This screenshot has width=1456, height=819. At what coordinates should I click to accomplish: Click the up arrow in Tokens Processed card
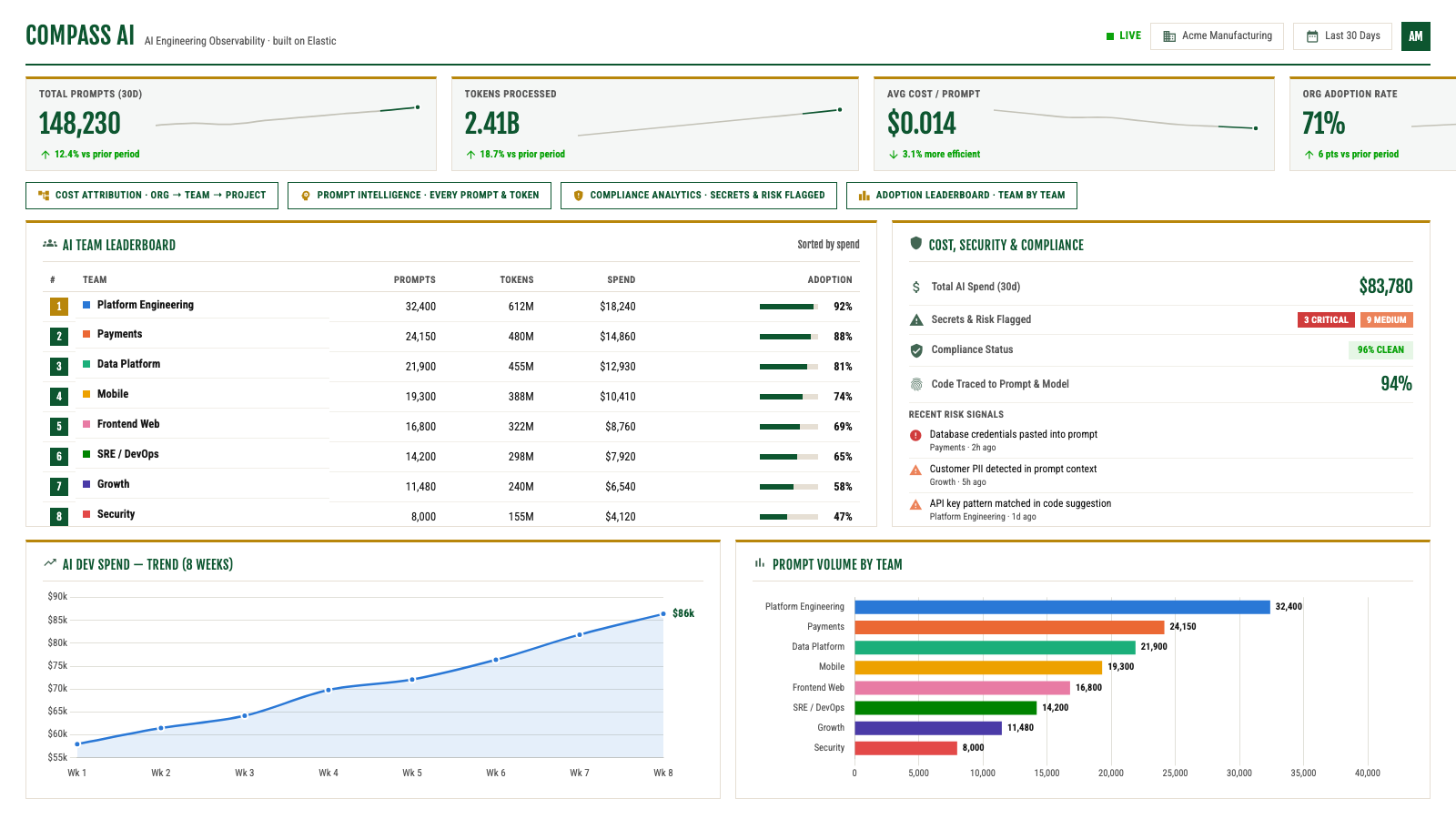coord(470,155)
